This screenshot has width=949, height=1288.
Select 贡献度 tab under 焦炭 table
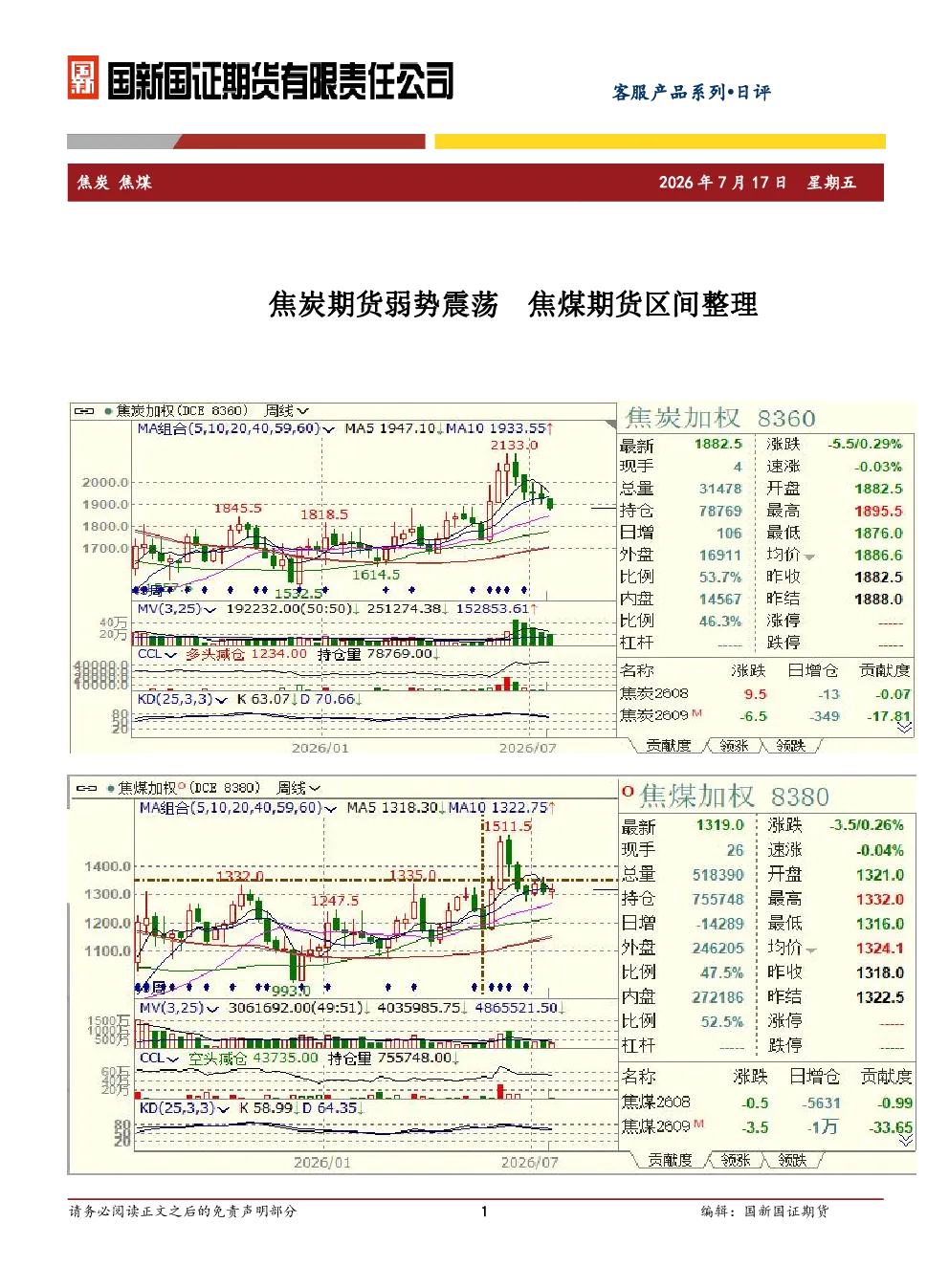pyautogui.click(x=668, y=746)
